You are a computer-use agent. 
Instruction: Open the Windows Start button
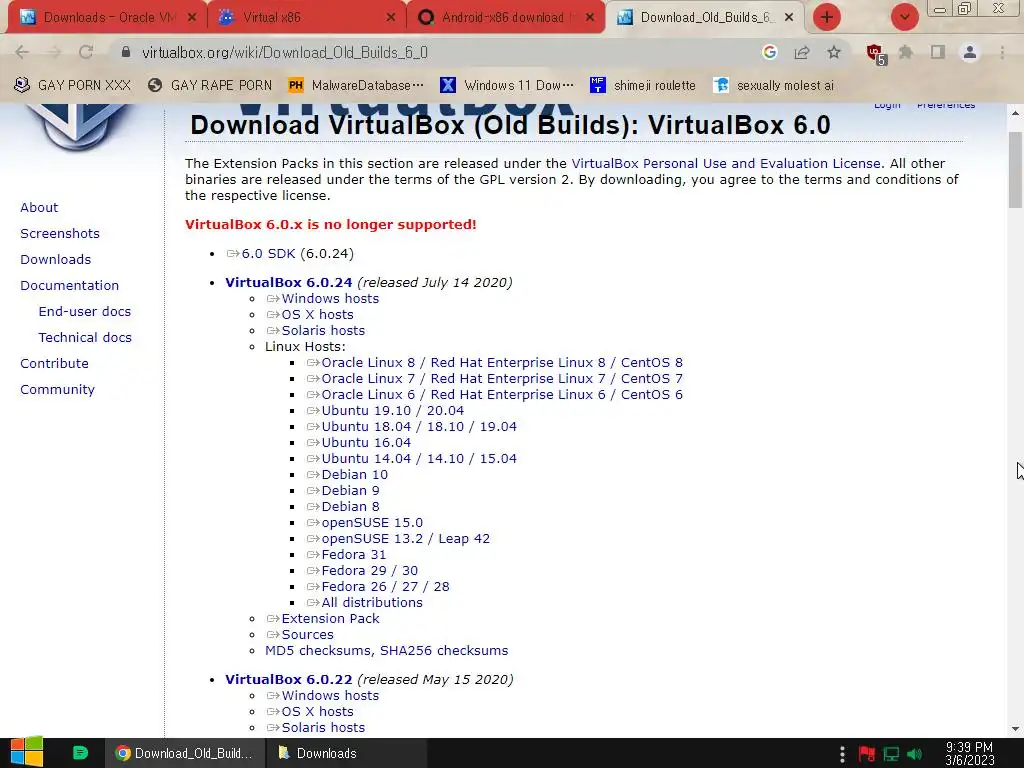pos(27,752)
